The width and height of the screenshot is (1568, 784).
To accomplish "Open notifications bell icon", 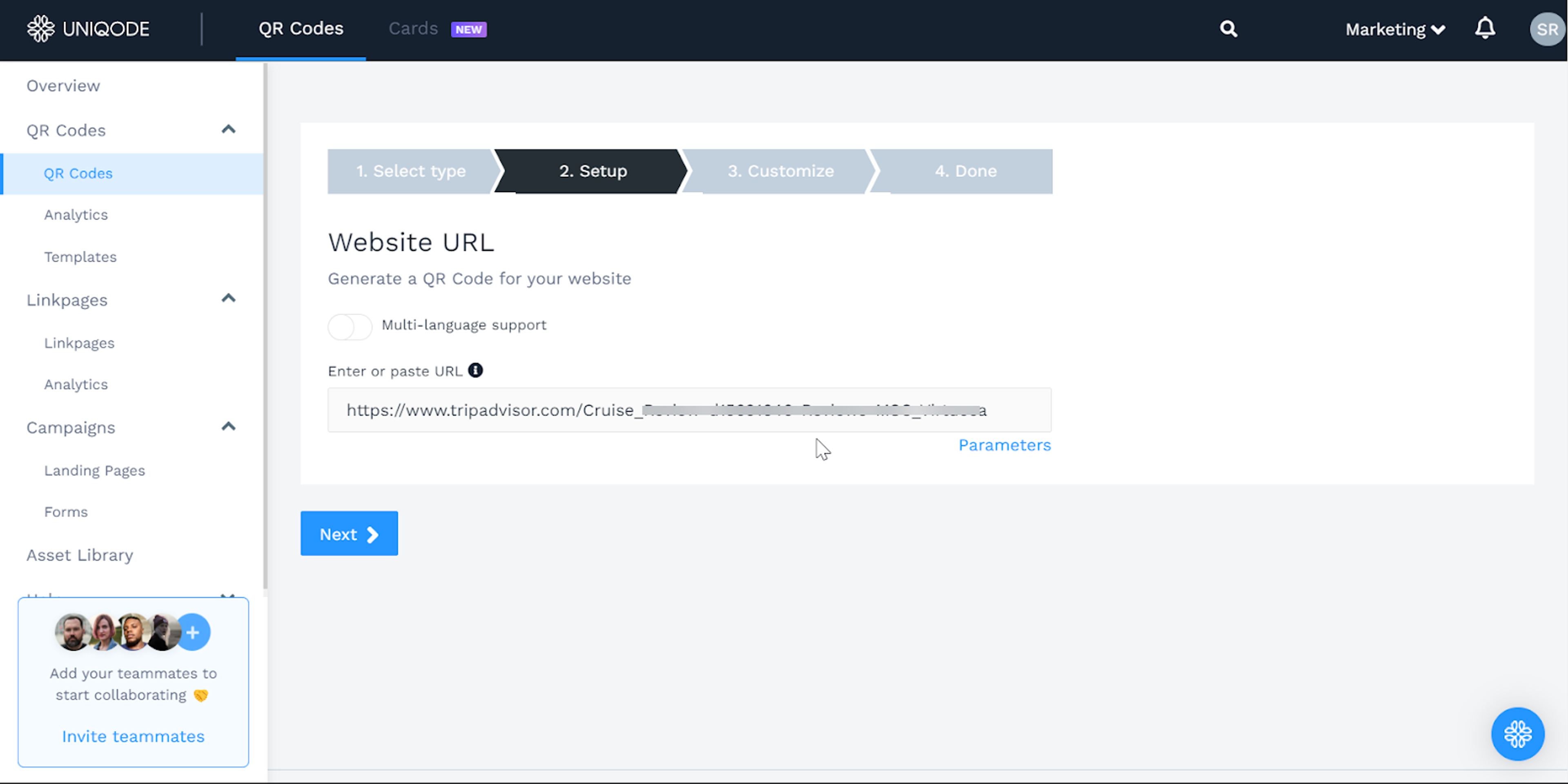I will 1485,29.
